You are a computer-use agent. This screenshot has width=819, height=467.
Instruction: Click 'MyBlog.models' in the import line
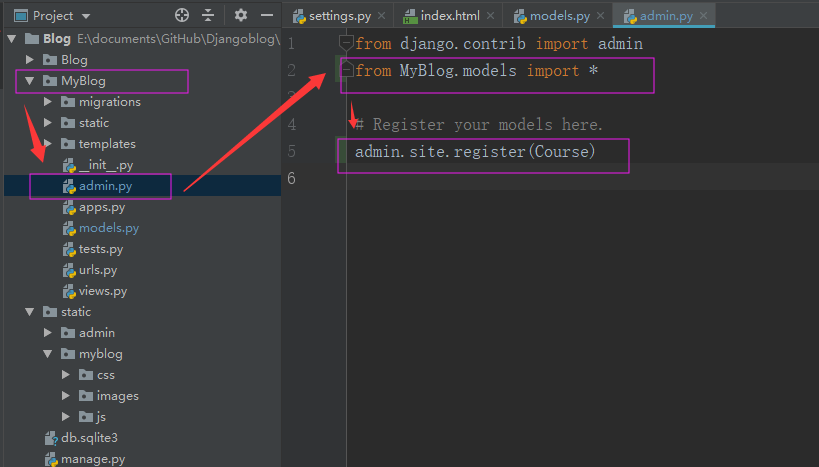pos(458,71)
